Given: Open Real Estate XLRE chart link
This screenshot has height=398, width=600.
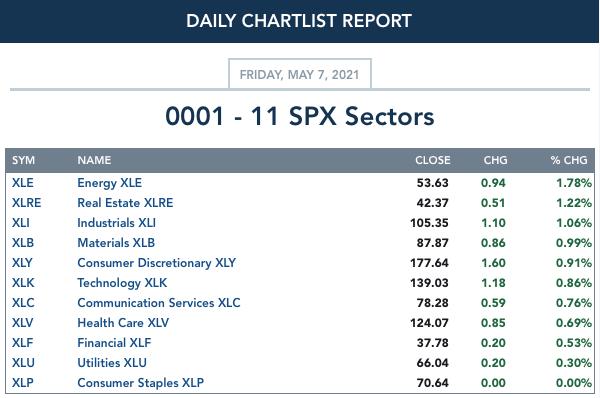Looking at the screenshot, I should (125, 203).
